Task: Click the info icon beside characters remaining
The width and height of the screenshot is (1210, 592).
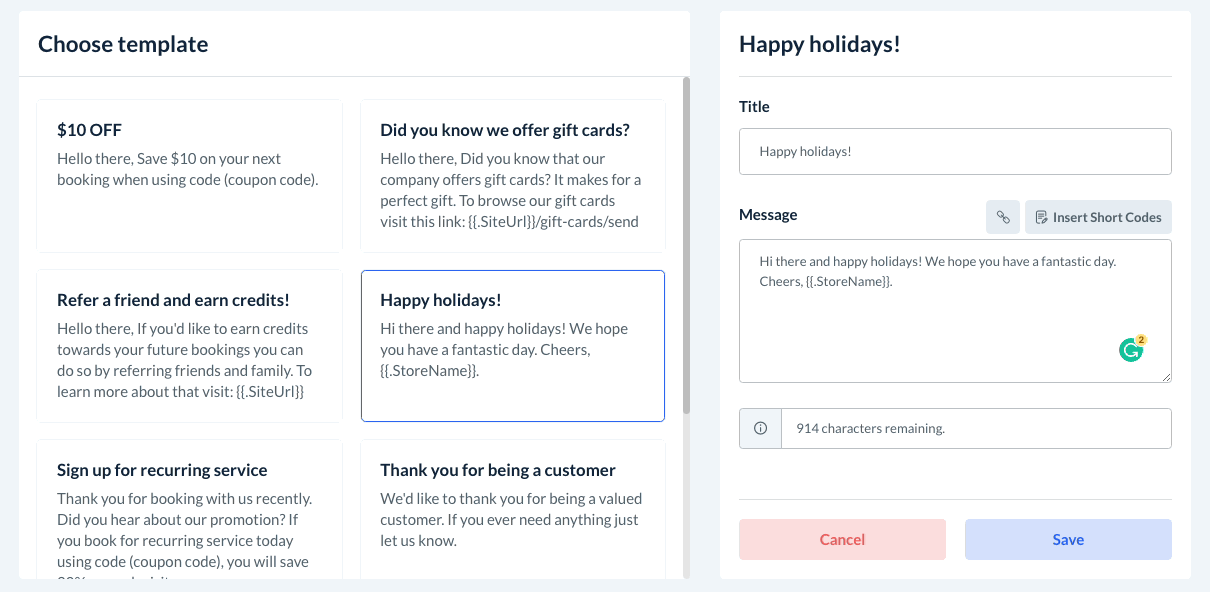Action: [x=760, y=428]
